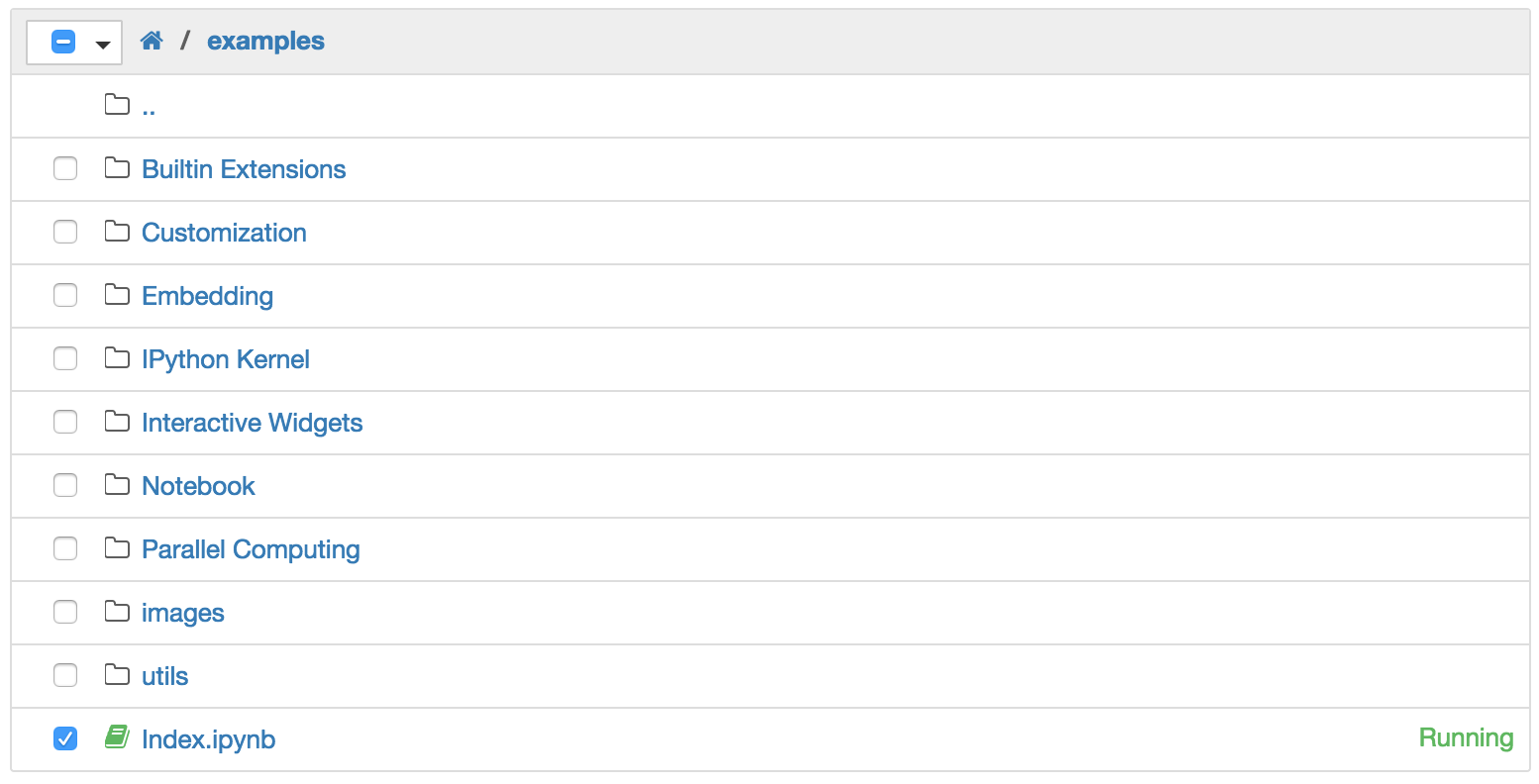Check the Notebook folder checkbox
Screen dimensions: 1539x784
[x=64, y=485]
